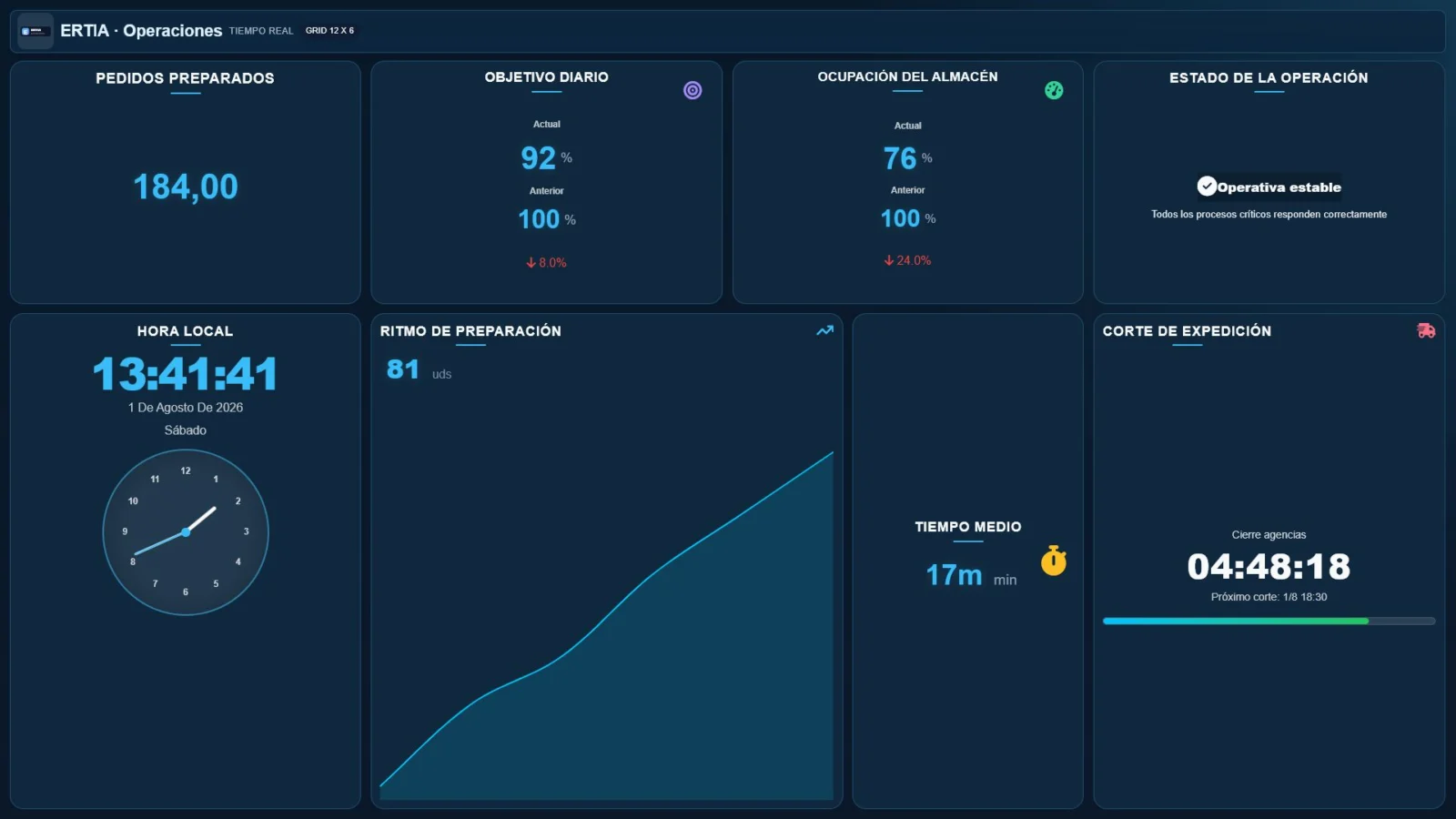Click the 100 % anterior value in Ocupación

coord(907,218)
